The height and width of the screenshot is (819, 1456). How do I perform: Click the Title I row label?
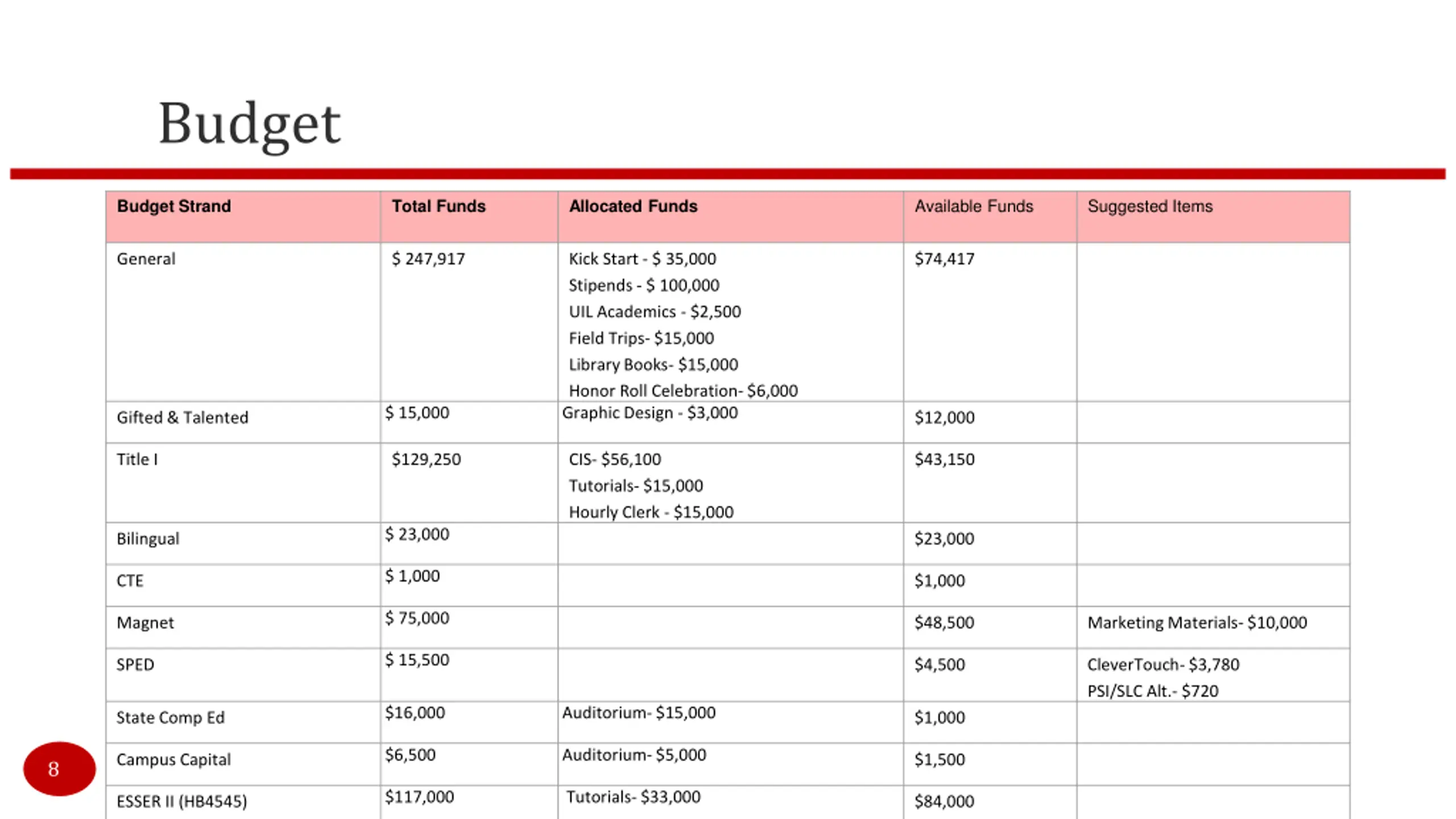point(137,459)
